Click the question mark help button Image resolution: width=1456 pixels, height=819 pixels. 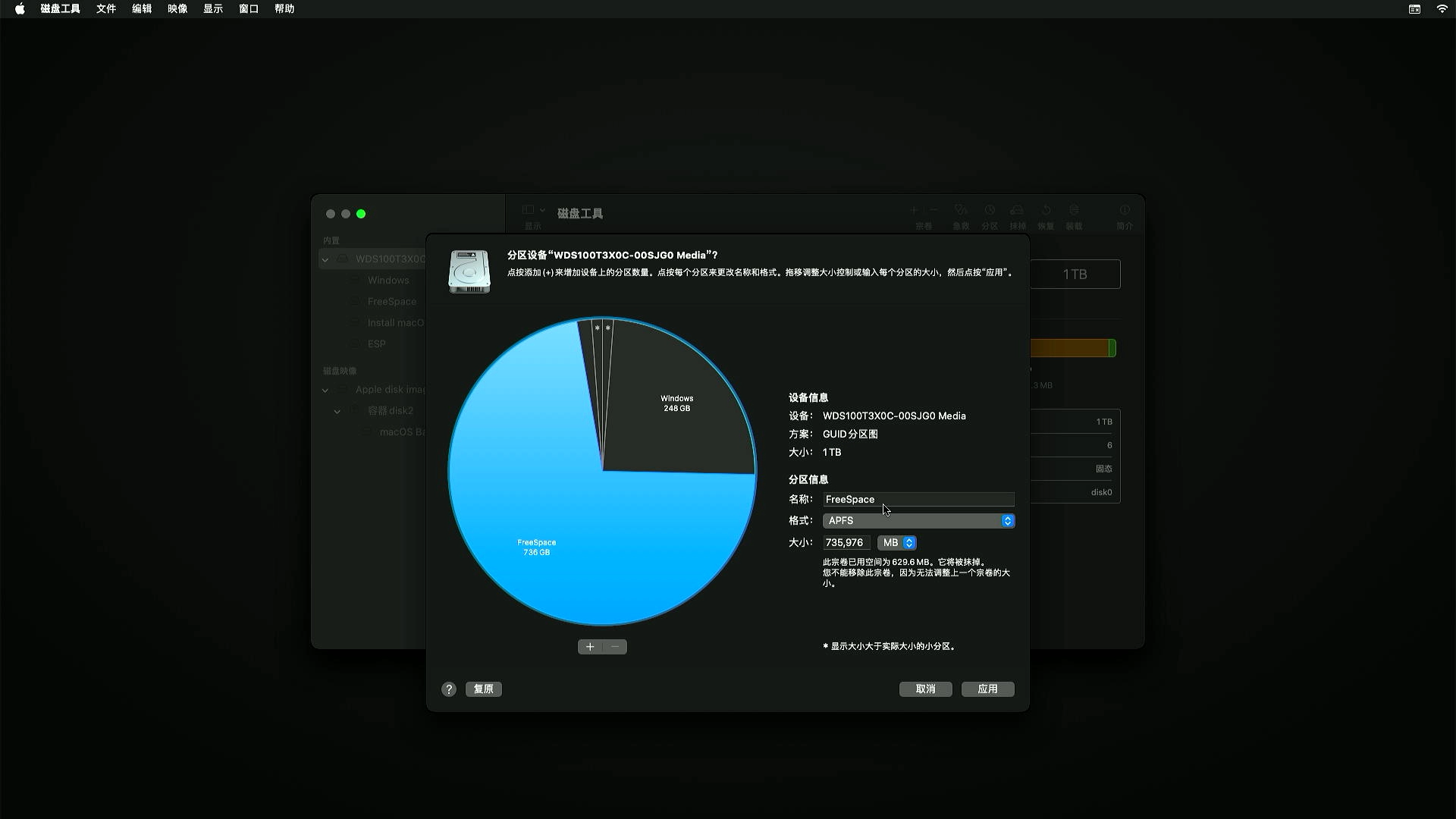coord(449,689)
